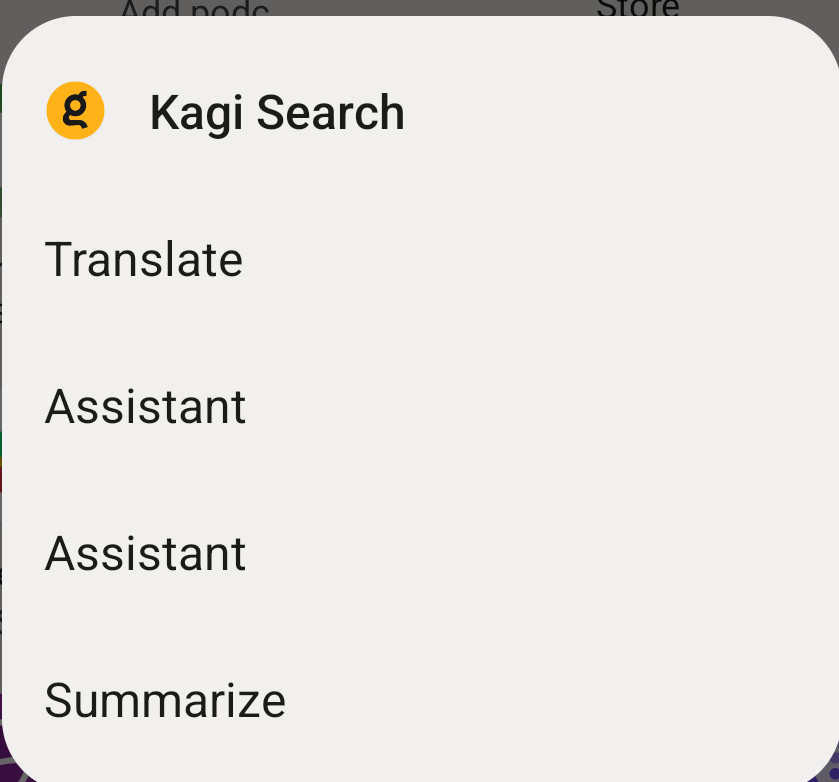Click the Kagi icon beside the Search title

point(75,110)
